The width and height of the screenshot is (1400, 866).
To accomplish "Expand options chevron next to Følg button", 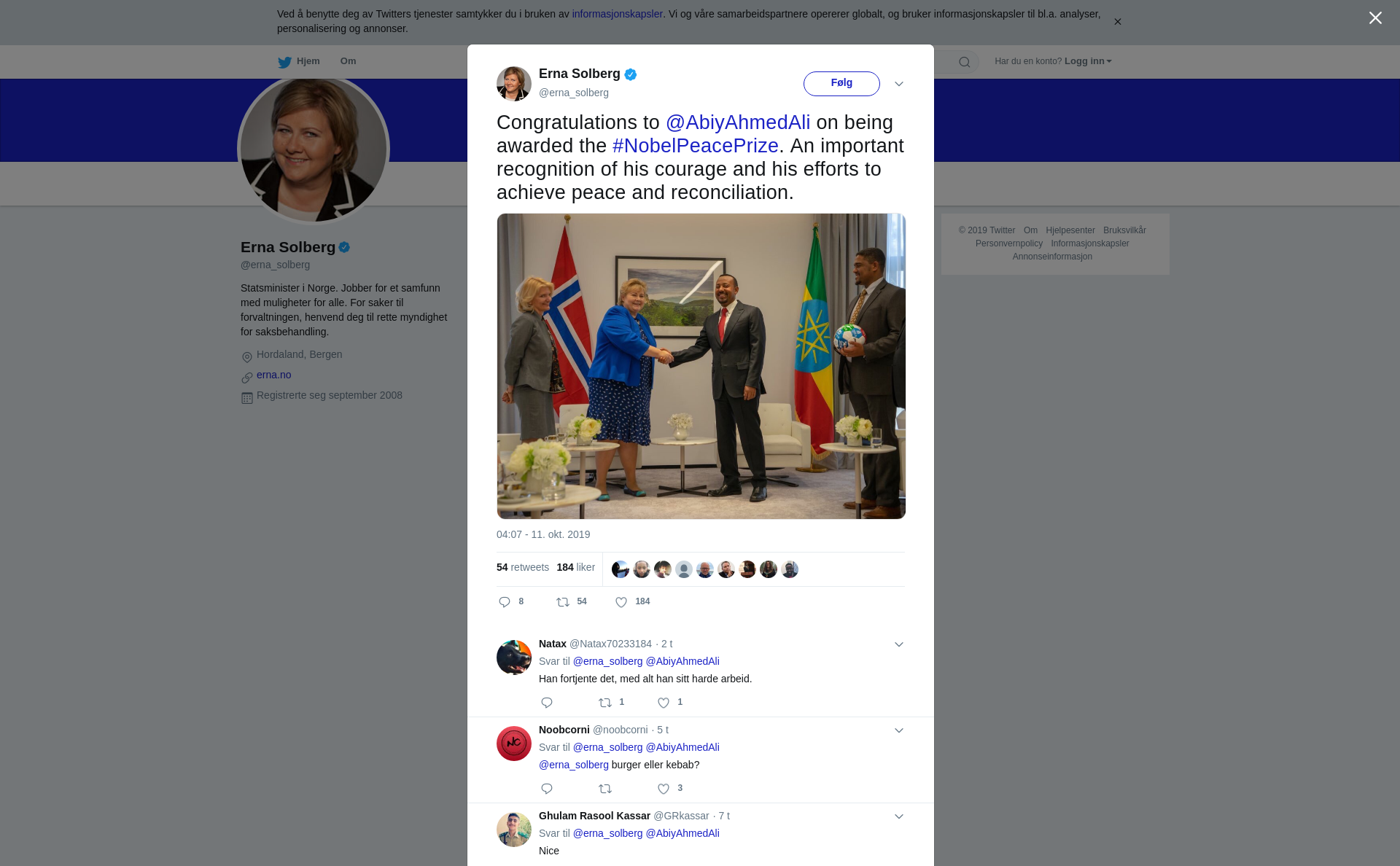I will point(899,84).
